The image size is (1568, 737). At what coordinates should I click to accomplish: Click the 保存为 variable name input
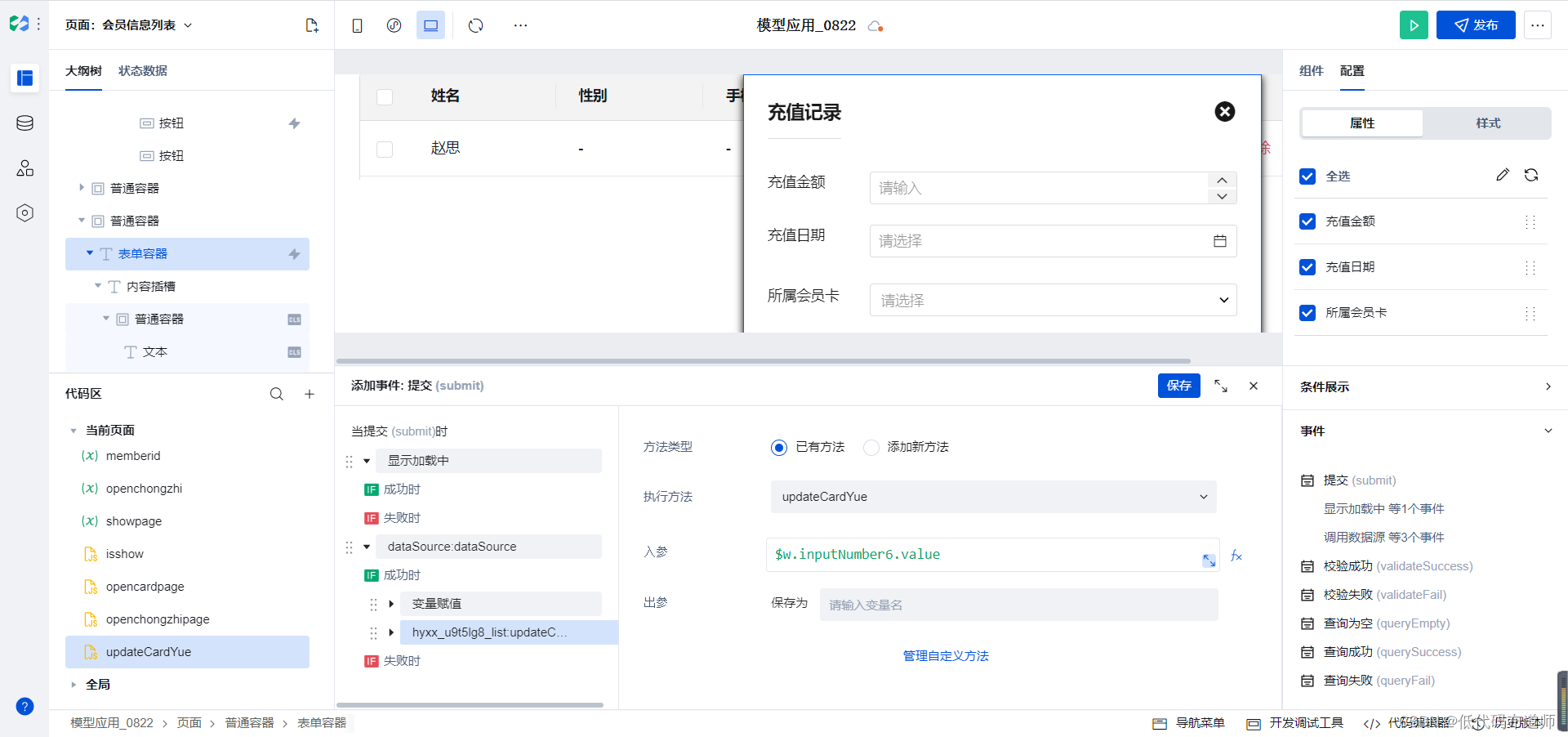[1018, 605]
